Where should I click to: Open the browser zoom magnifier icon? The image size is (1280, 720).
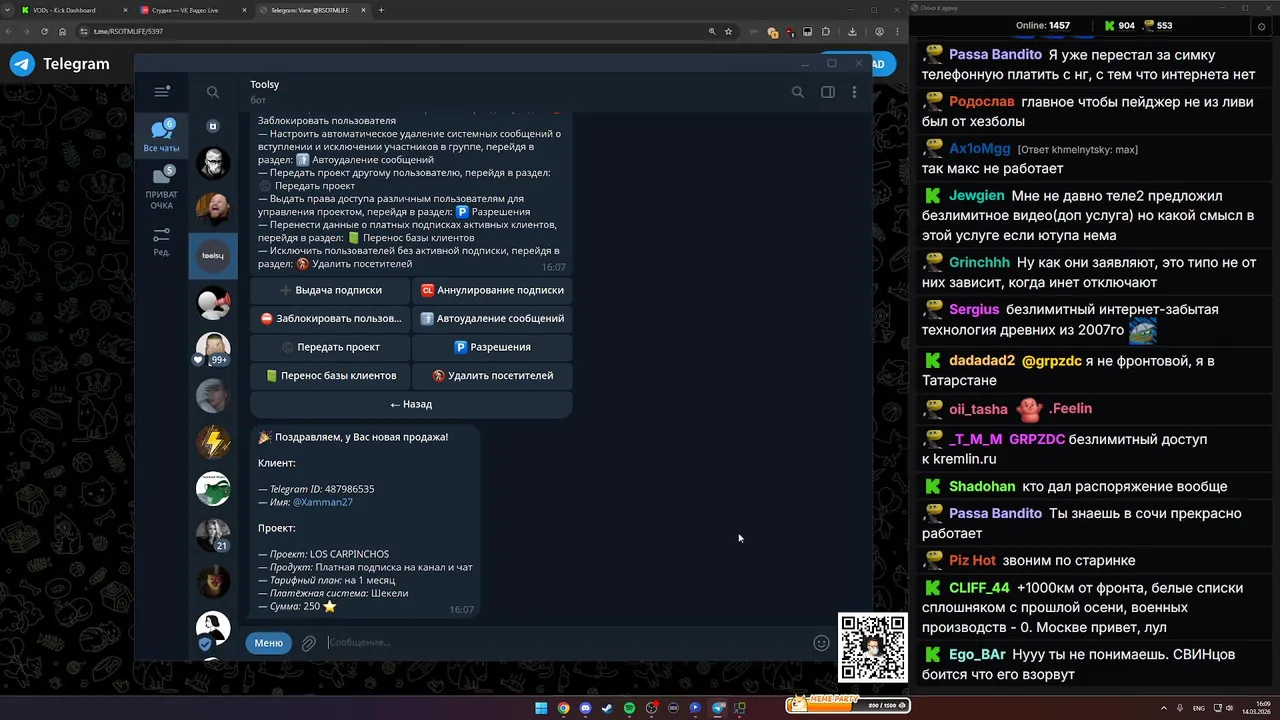(712, 31)
